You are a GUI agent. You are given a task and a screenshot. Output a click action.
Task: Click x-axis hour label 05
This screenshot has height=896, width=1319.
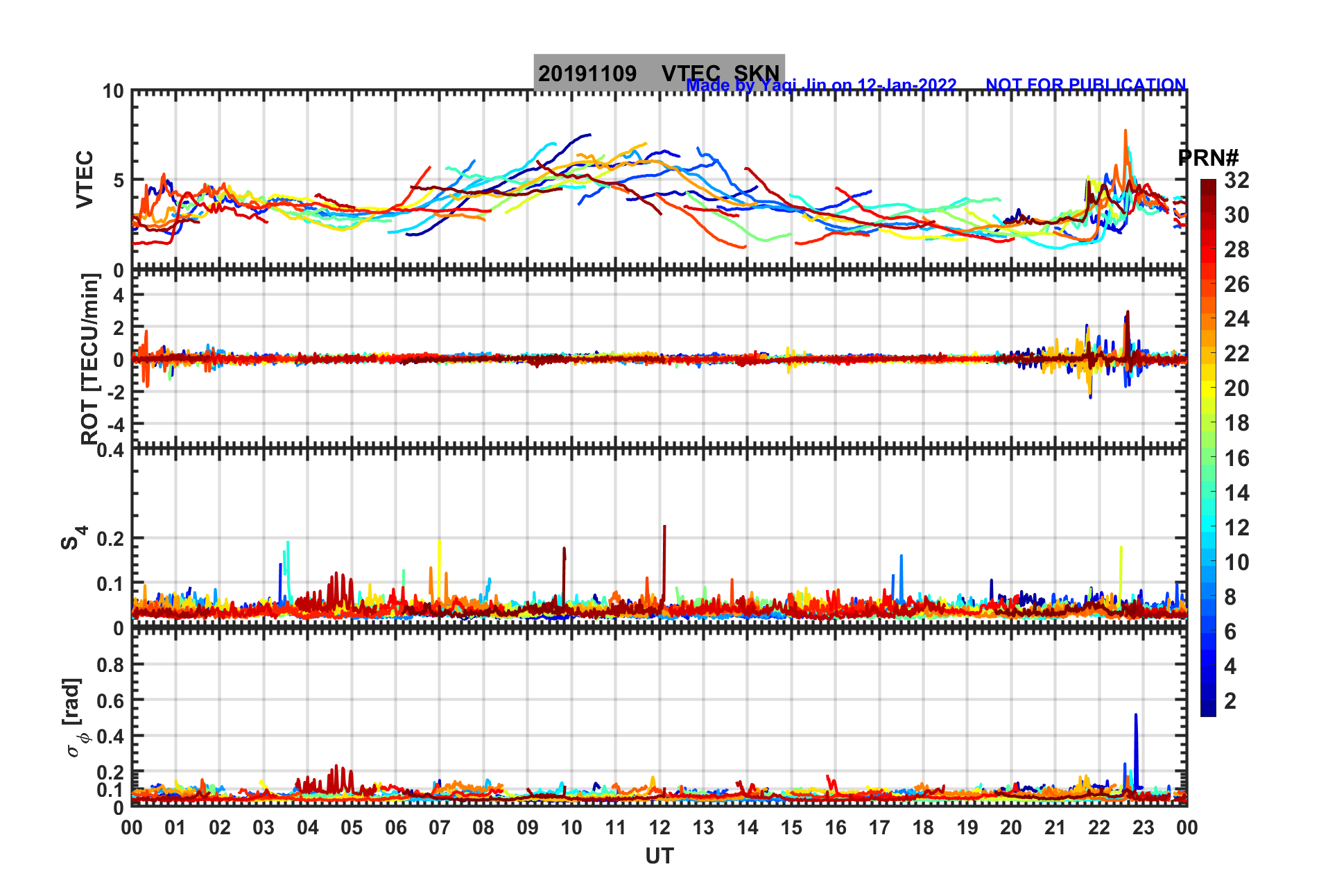click(352, 827)
